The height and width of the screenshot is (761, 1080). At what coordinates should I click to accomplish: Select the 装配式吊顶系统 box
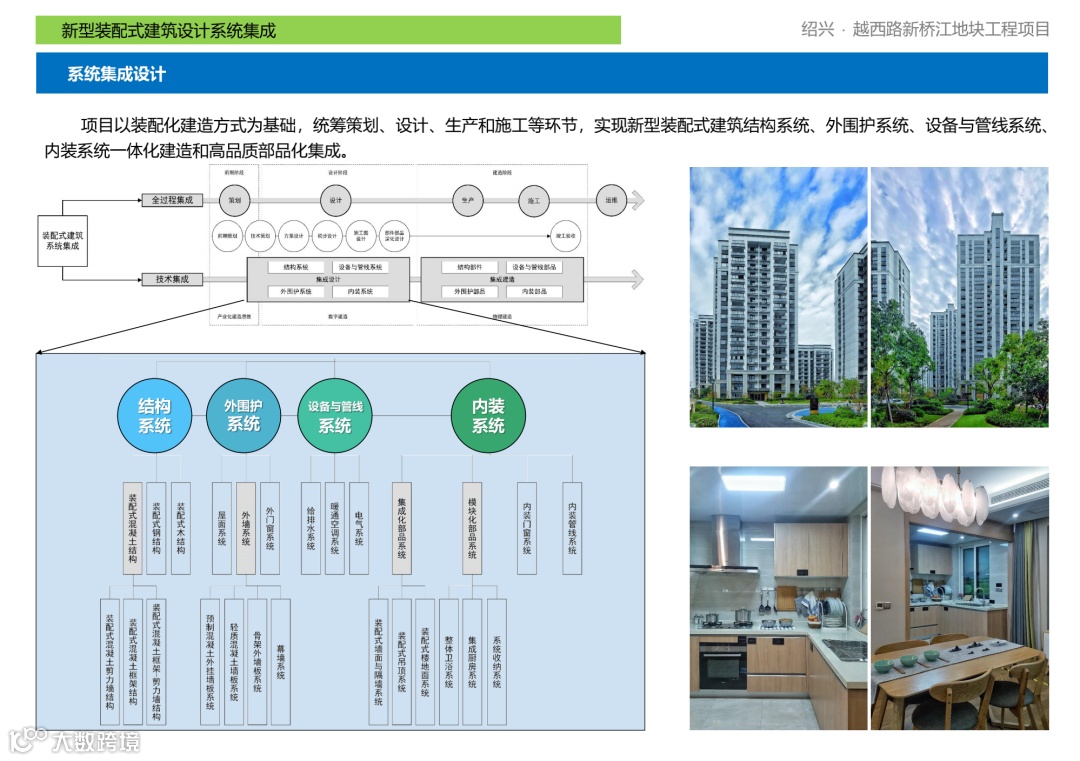pos(402,662)
